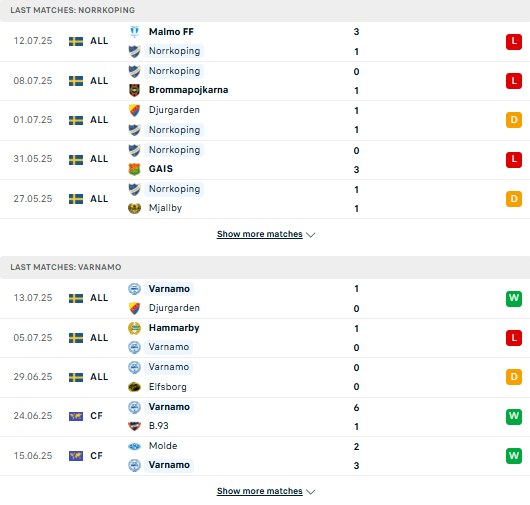530x505 pixels.
Task: Click the W result badge for Molde match
Action: 514,456
